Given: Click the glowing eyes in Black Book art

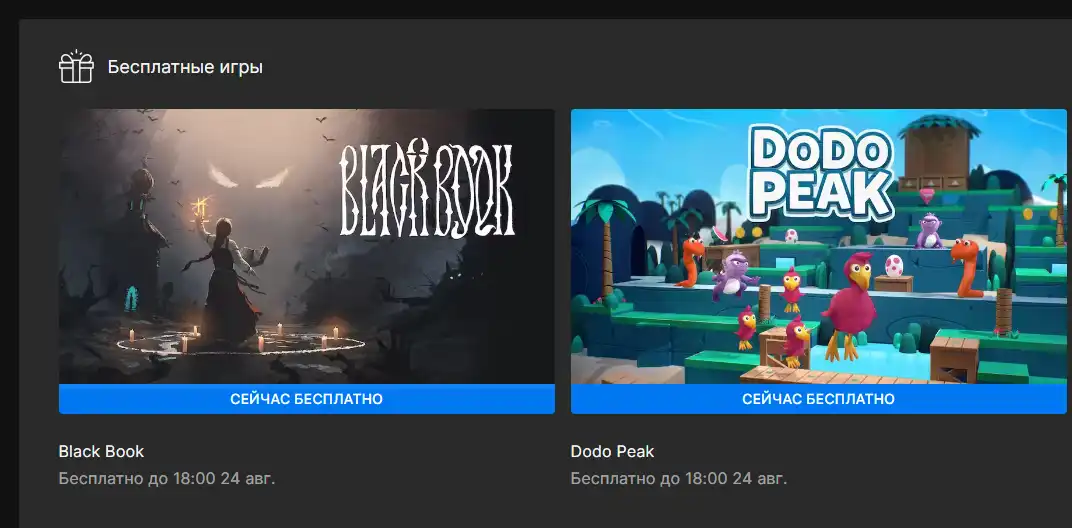Looking at the screenshot, I should [x=248, y=176].
